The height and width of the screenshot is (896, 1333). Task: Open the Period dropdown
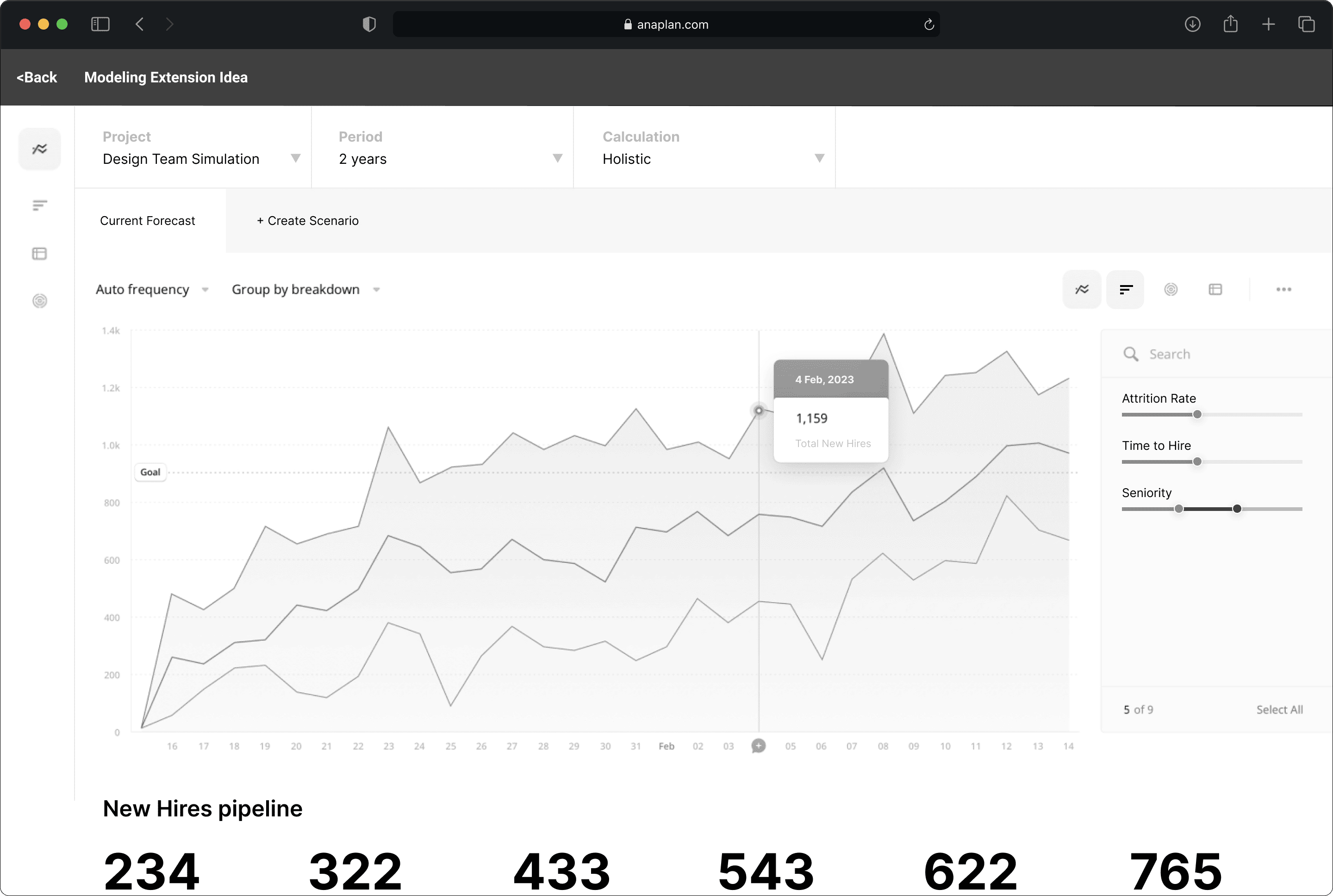(x=443, y=148)
